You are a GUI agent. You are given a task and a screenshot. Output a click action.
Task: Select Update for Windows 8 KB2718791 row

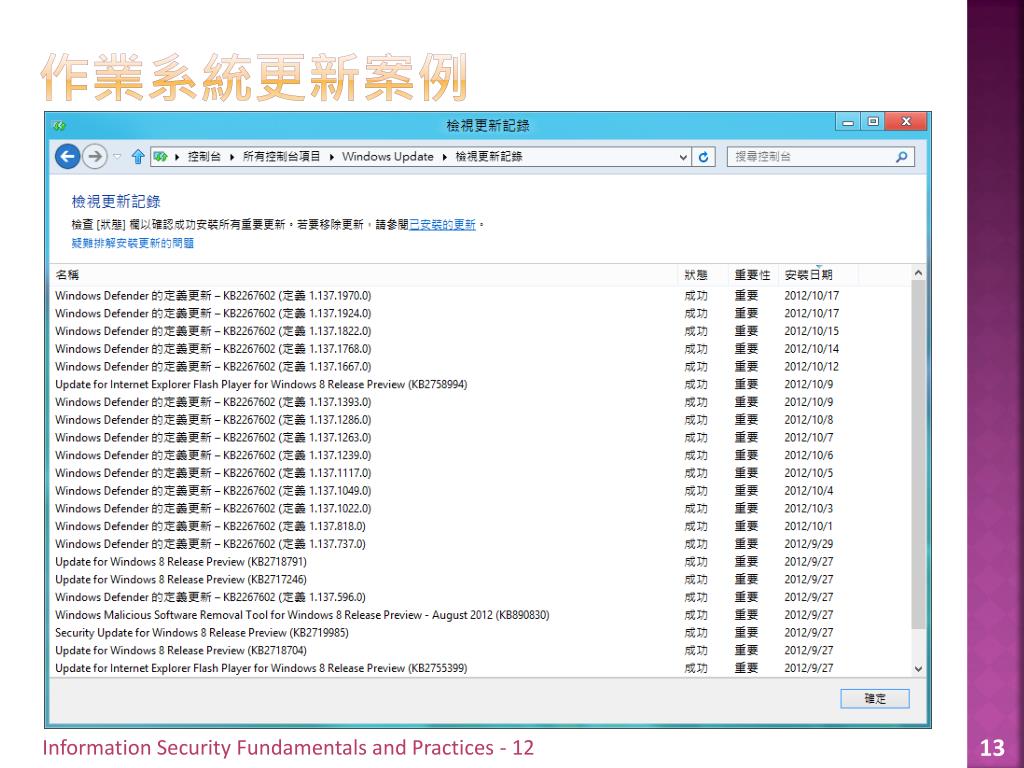pos(481,562)
